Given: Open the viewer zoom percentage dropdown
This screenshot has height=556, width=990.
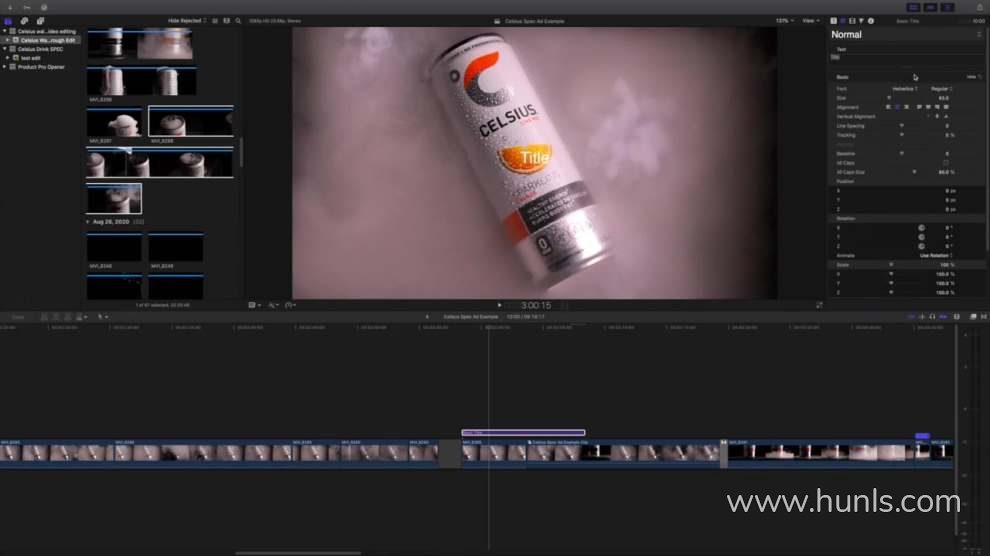Looking at the screenshot, I should [785, 21].
